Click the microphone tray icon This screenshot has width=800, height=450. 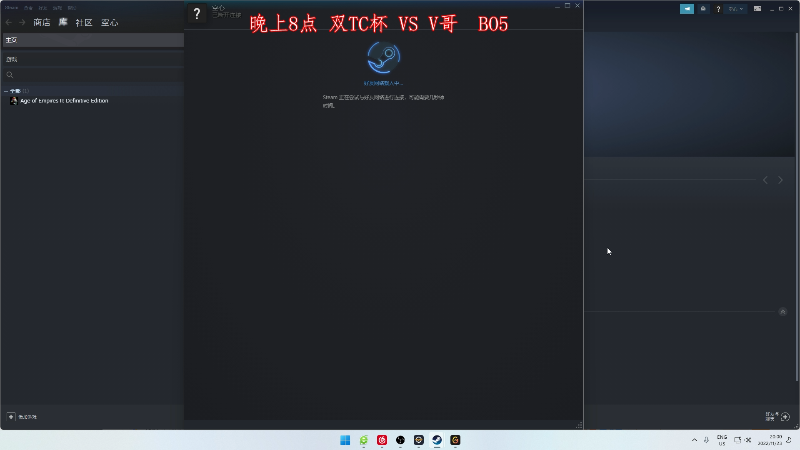[x=706, y=440]
